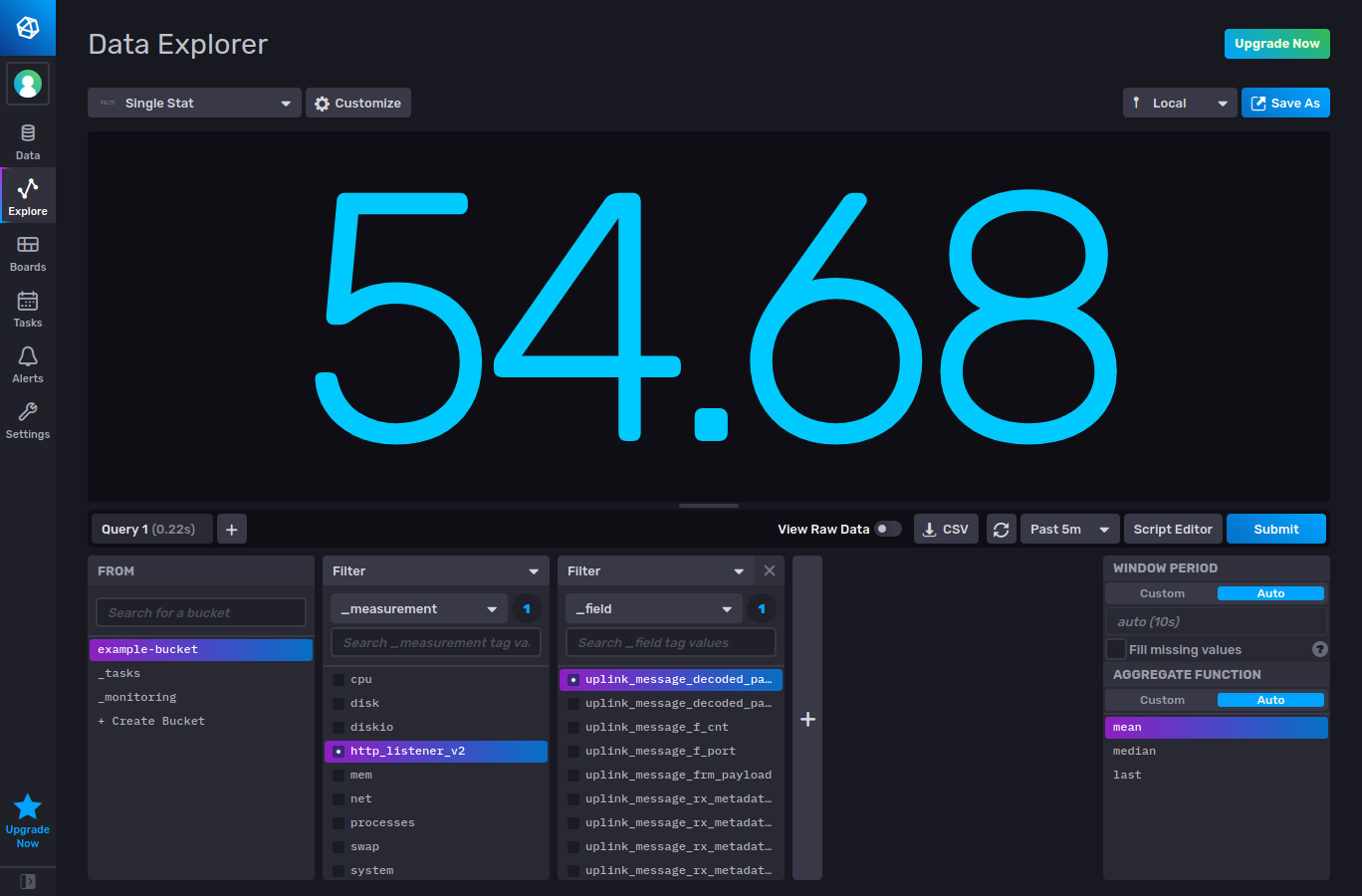Check the cpu measurement checkbox
This screenshot has height=896, width=1362.
pyautogui.click(x=340, y=679)
